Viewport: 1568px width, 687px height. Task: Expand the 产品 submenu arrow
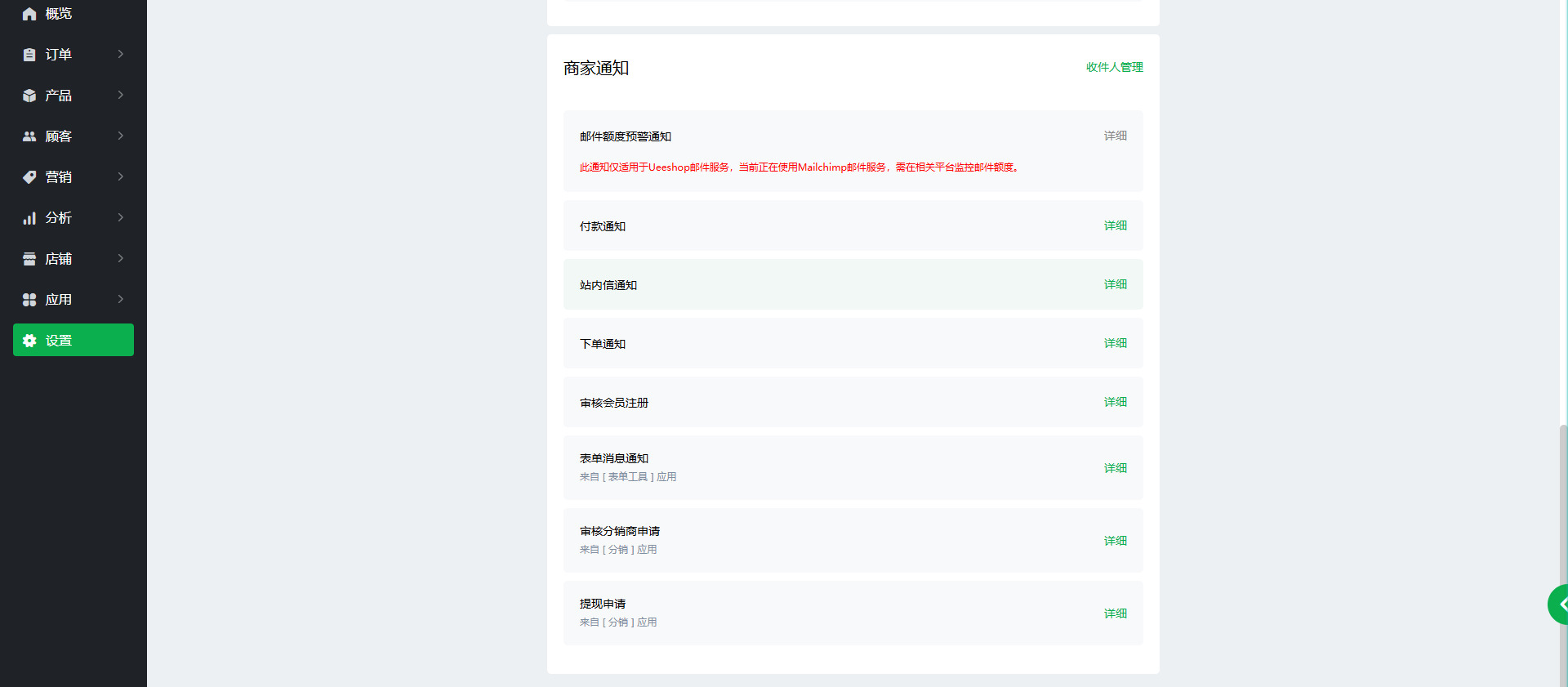click(121, 95)
